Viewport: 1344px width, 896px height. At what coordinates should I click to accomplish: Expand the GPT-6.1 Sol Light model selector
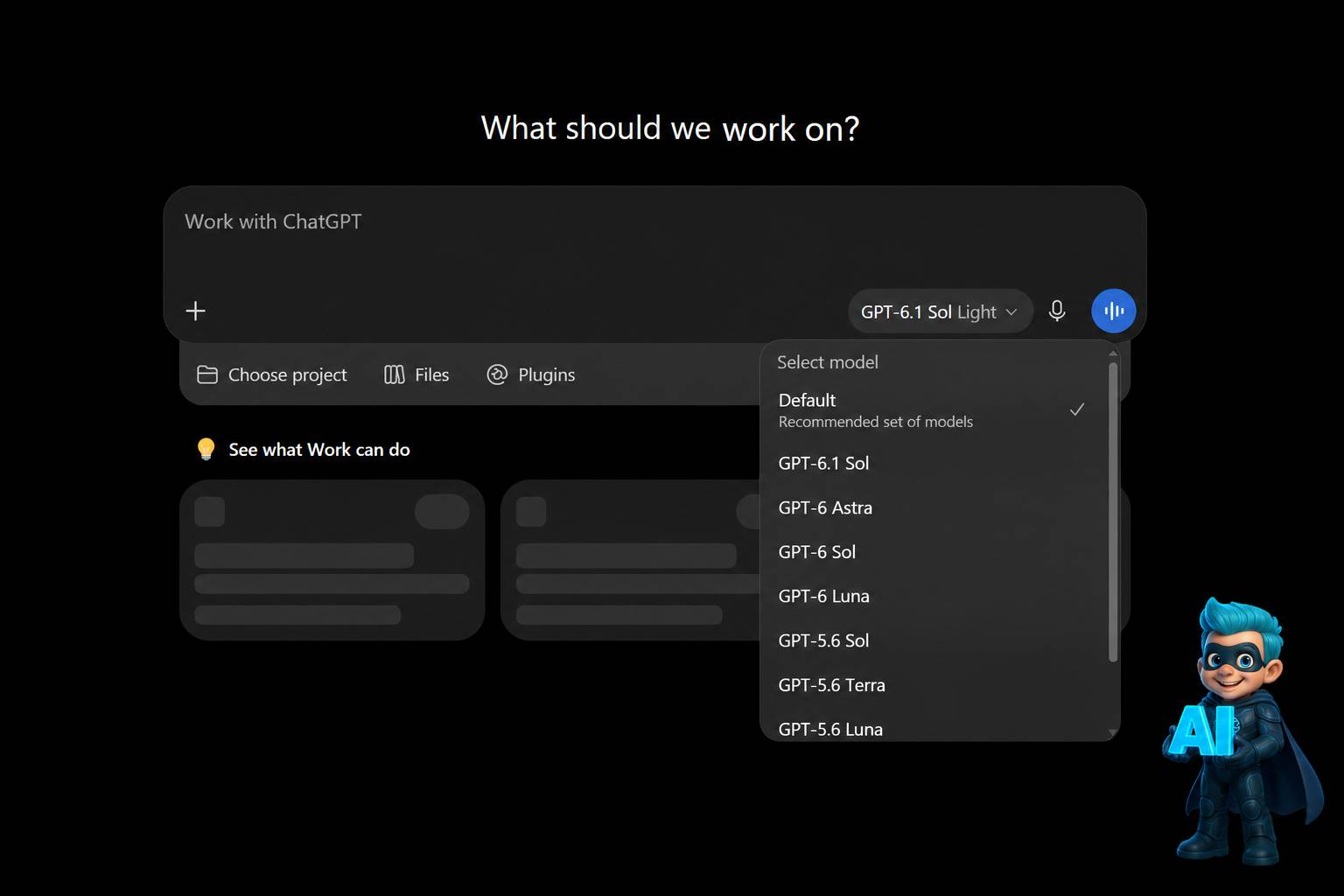coord(940,311)
